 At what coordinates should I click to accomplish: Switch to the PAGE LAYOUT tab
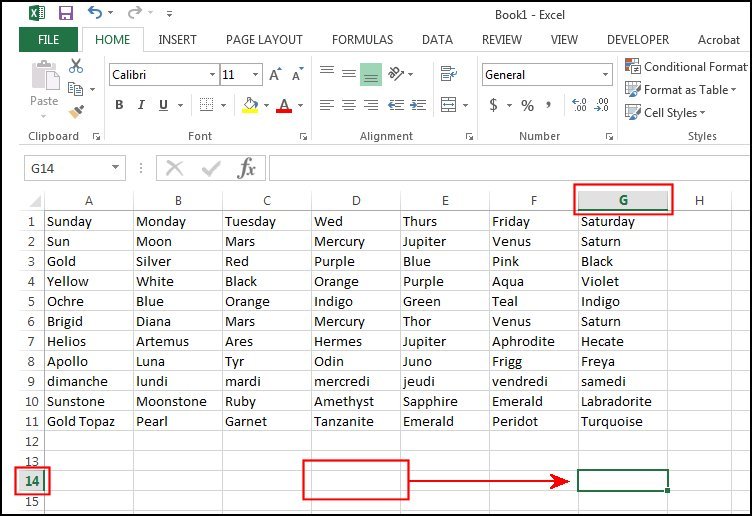click(x=264, y=40)
